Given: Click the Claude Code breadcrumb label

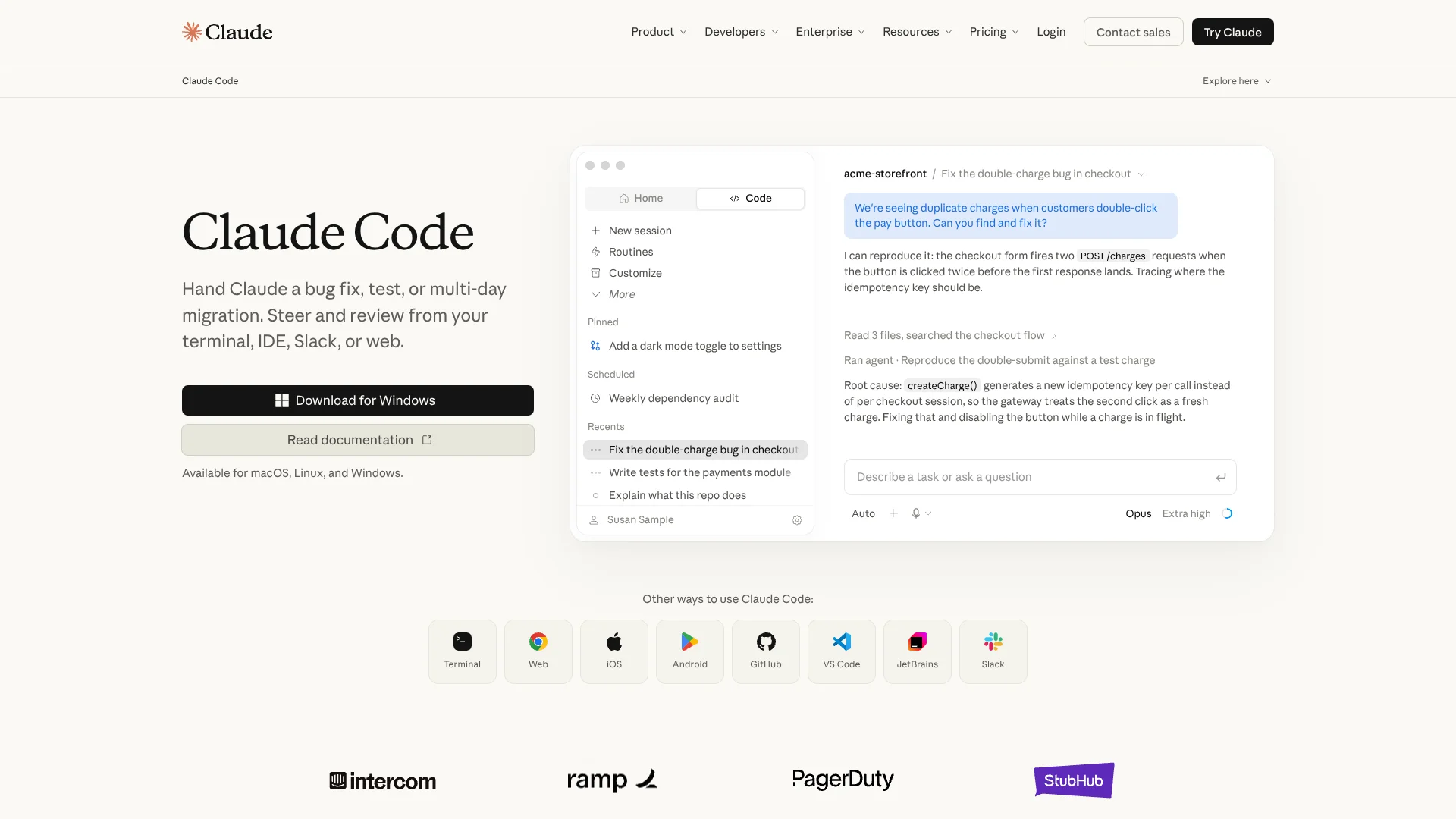Looking at the screenshot, I should tap(210, 81).
